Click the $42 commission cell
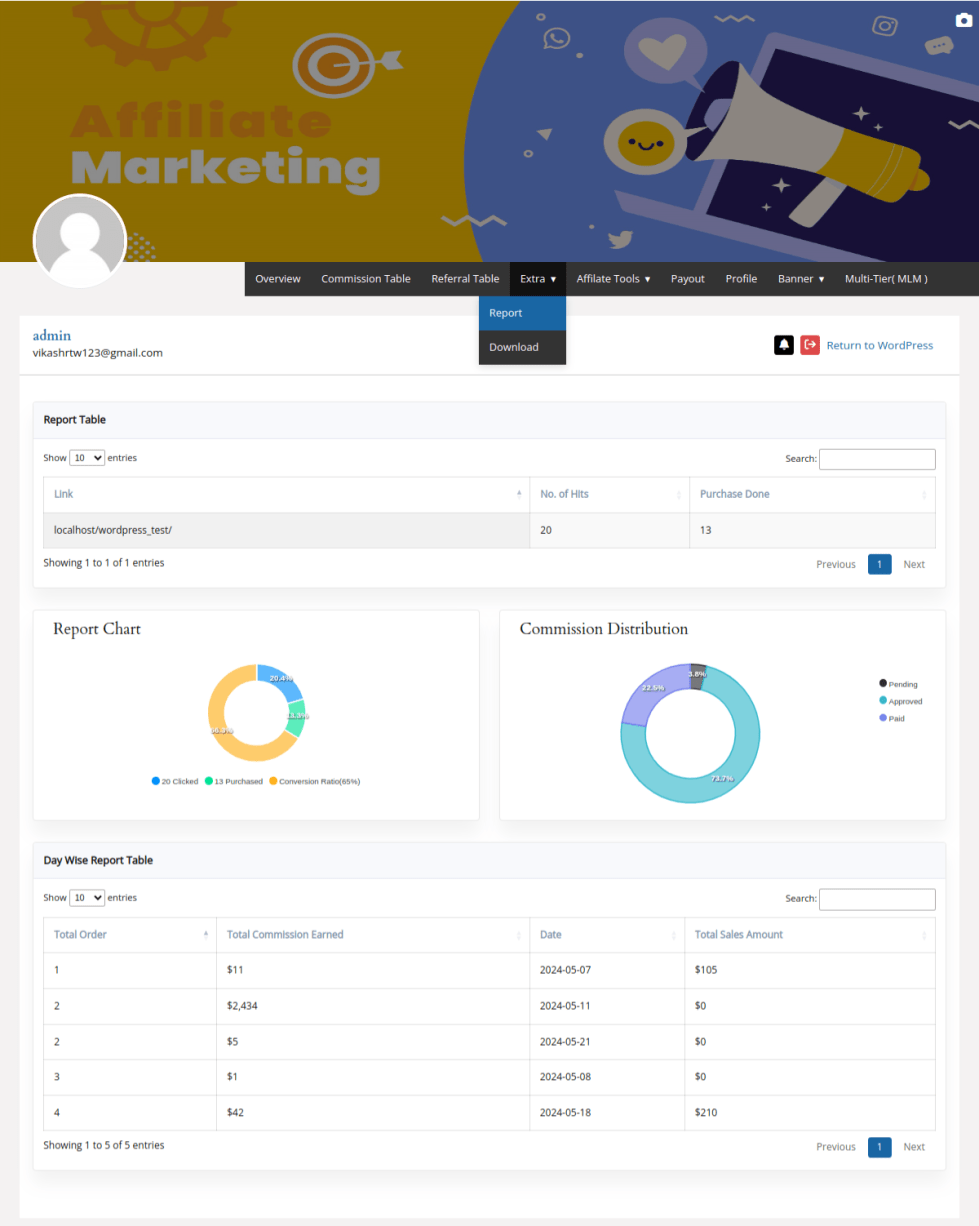 [x=373, y=1113]
